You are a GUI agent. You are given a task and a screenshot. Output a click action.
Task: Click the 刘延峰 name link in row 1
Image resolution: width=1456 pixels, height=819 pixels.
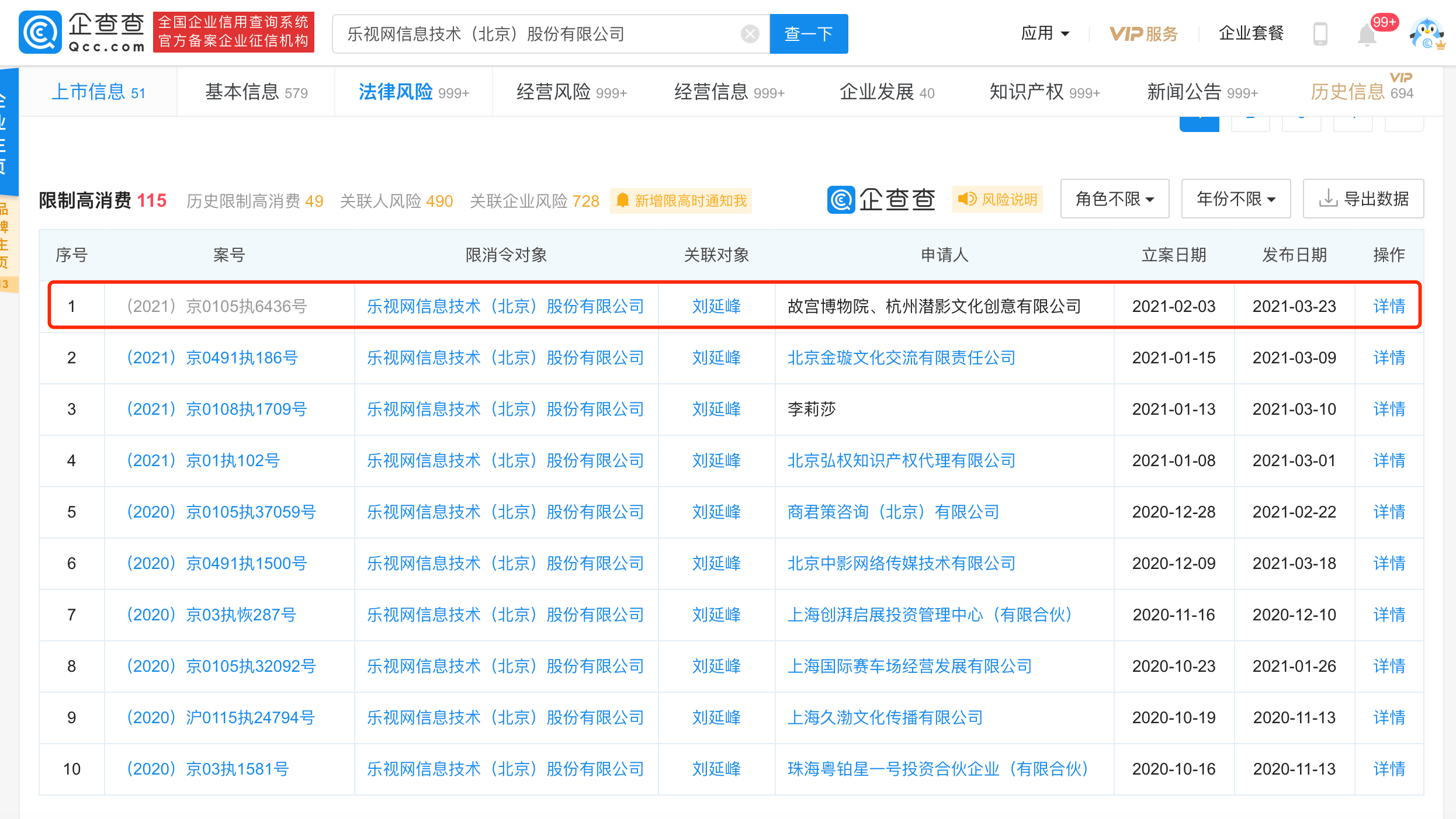(x=716, y=306)
